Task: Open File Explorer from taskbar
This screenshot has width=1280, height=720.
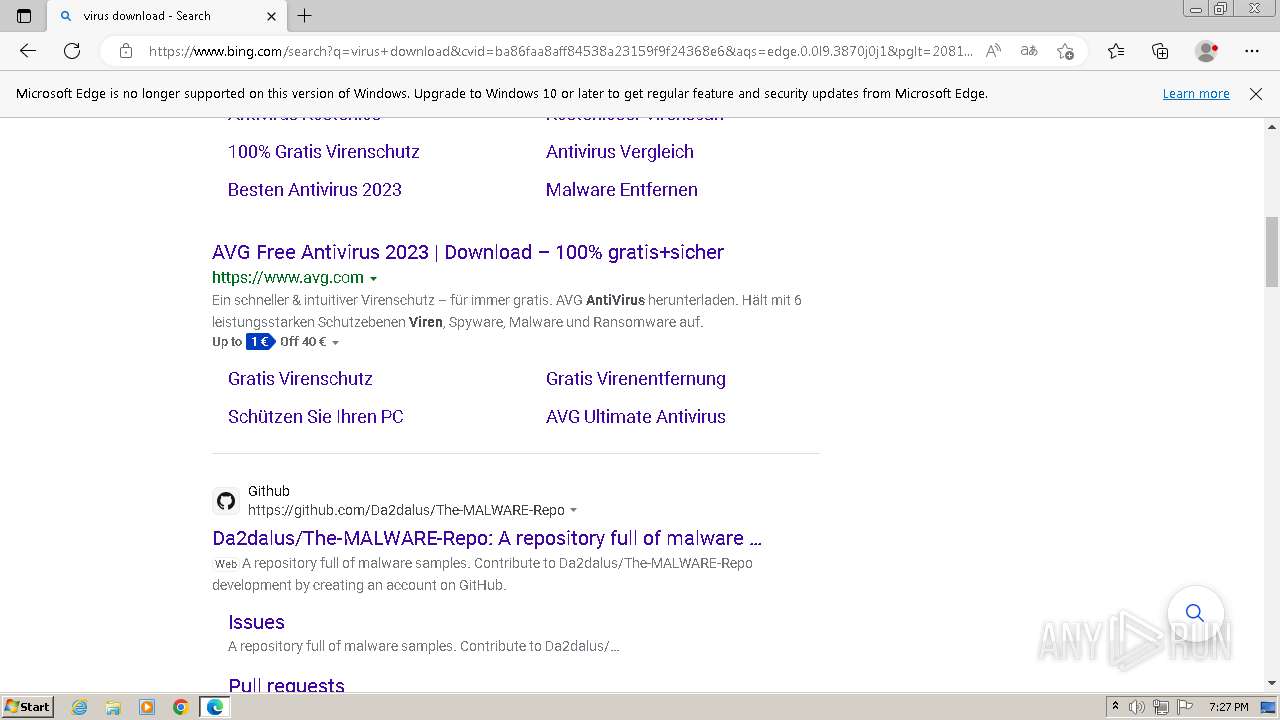Action: point(113,707)
